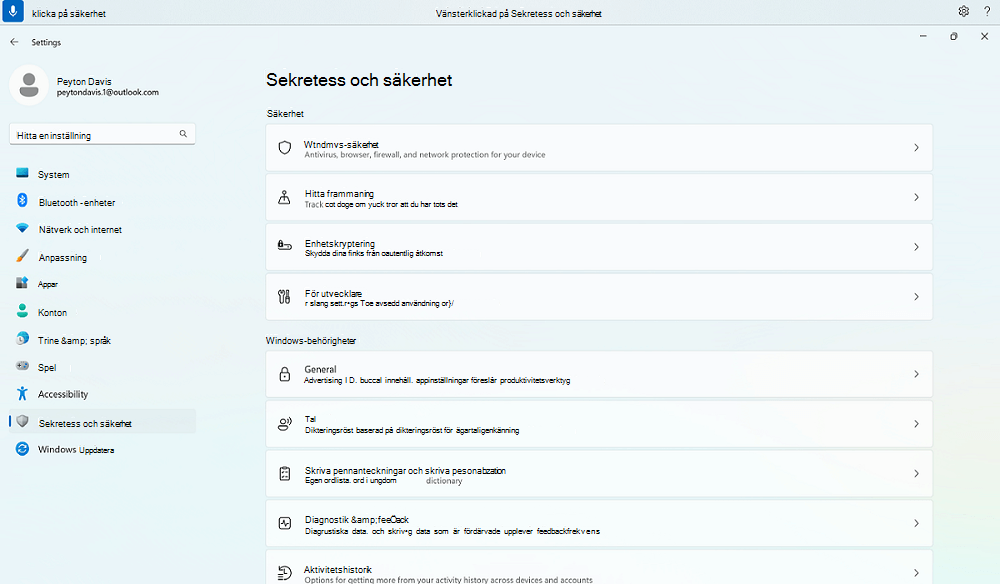
Task: Open Skriva pennanteckningar personalization settings
Action: (x=599, y=474)
